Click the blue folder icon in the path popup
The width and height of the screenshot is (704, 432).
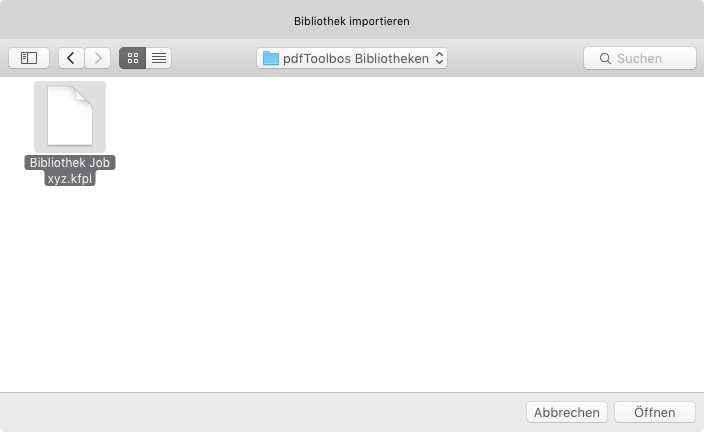271,58
